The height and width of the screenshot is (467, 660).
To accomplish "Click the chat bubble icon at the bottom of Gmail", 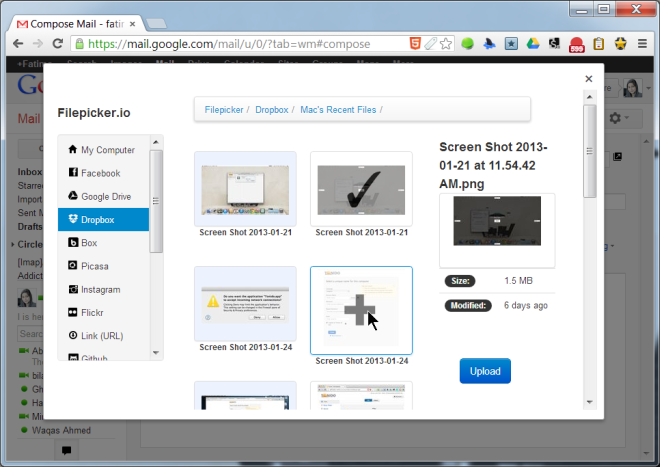I will (x=66, y=450).
